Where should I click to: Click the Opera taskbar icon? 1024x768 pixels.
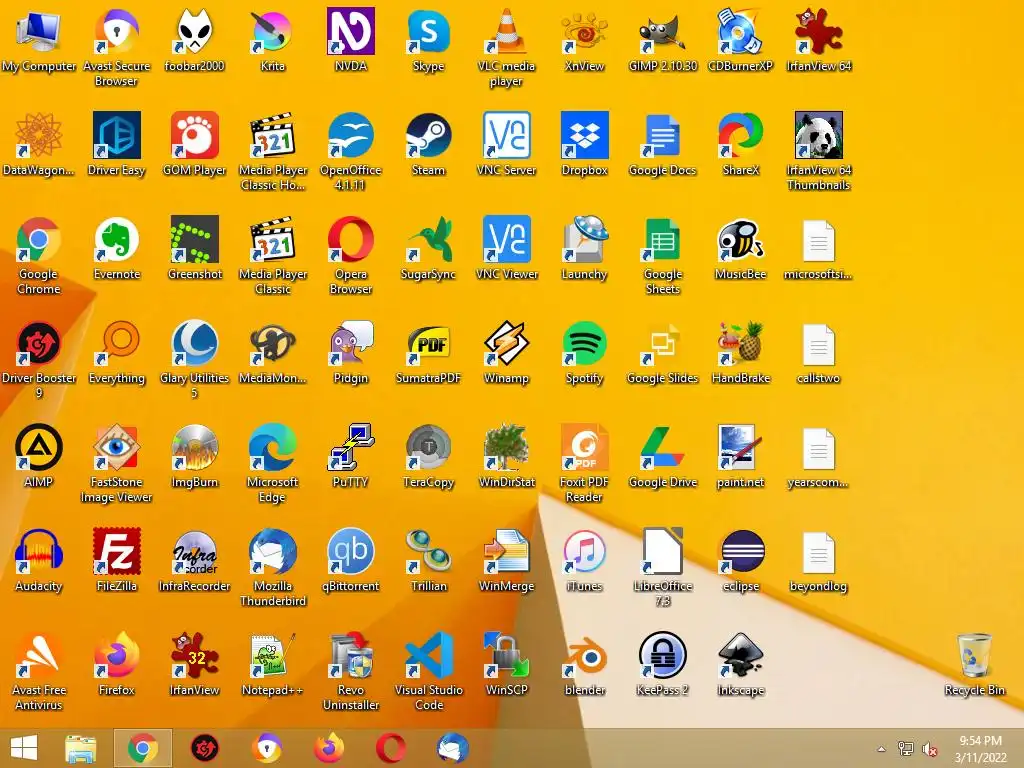(x=391, y=748)
